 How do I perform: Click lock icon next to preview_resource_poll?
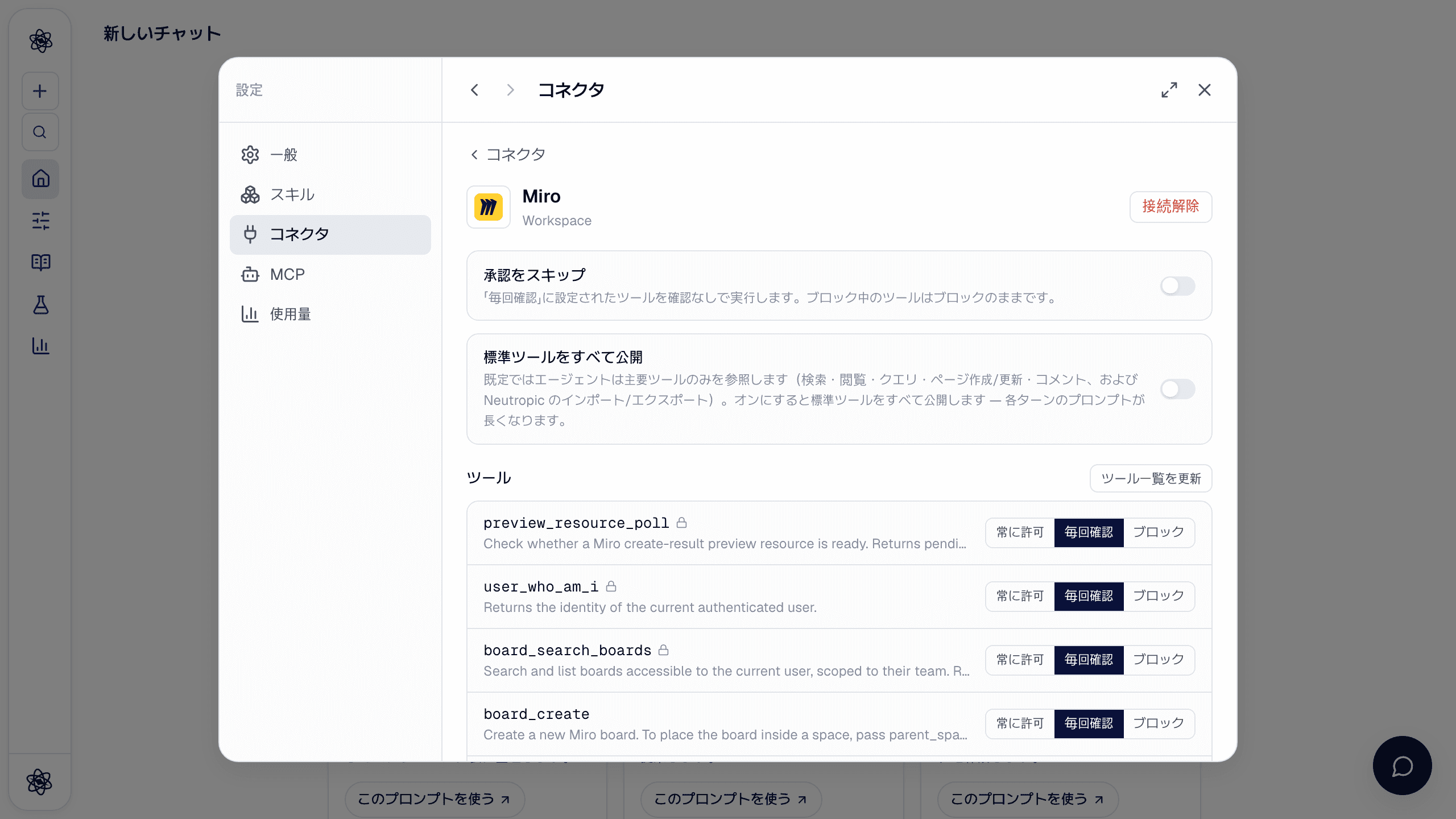click(681, 523)
